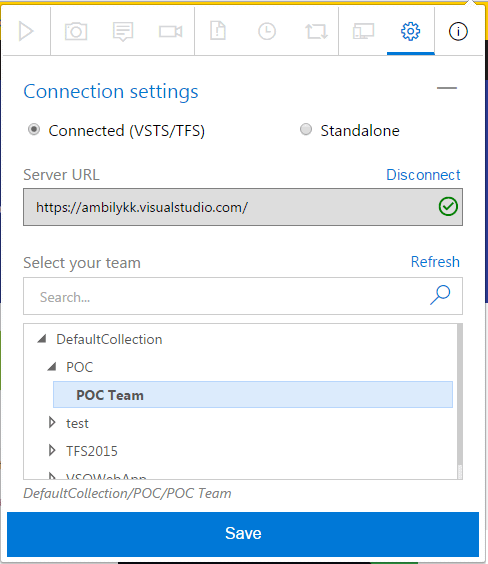The image size is (488, 564).
Task: Capture a screenshot with camera icon
Action: [76, 32]
